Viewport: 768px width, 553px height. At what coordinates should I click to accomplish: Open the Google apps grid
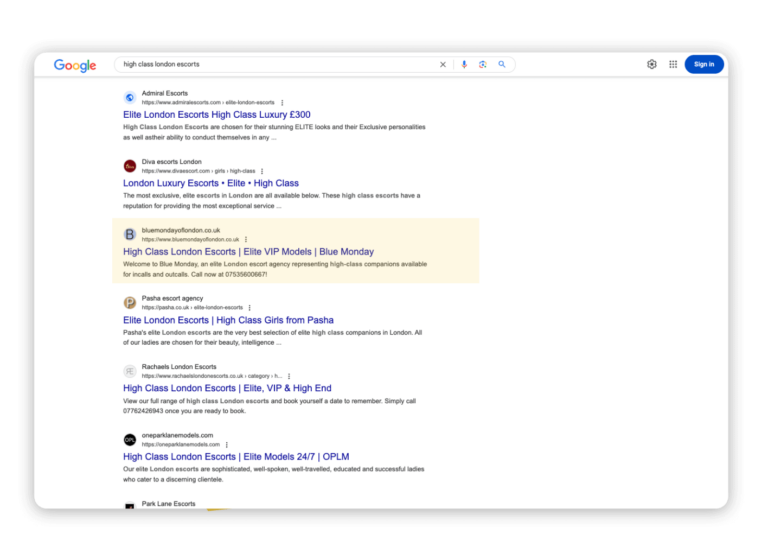pyautogui.click(x=673, y=64)
